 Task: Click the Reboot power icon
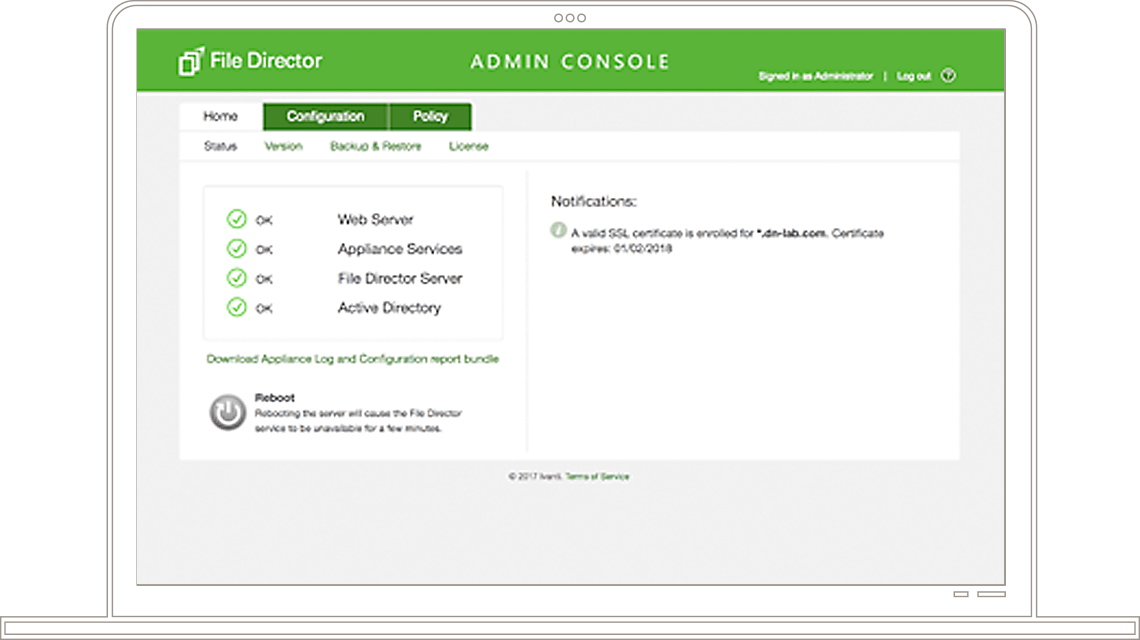[228, 412]
